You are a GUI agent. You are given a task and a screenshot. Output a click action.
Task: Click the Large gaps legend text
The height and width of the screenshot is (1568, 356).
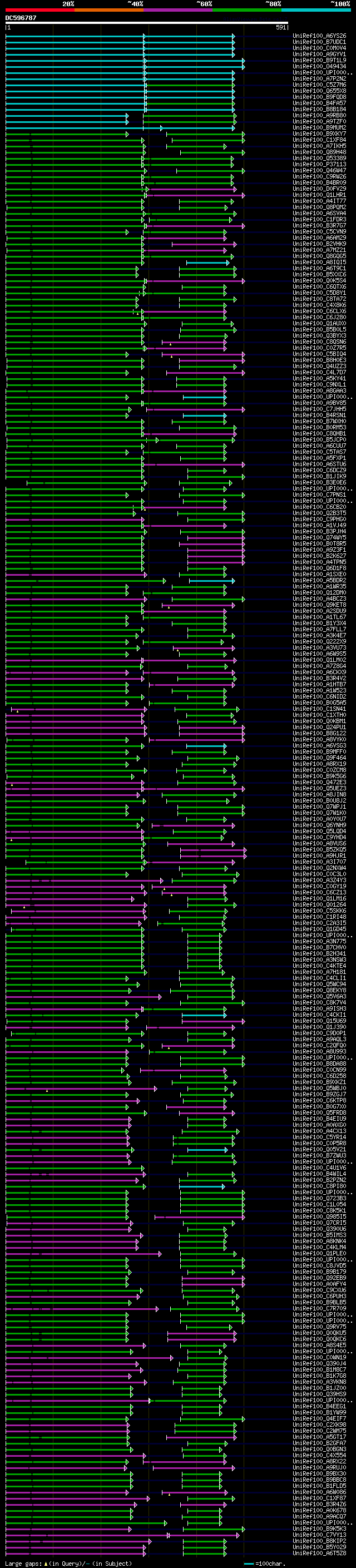pos(68,1564)
